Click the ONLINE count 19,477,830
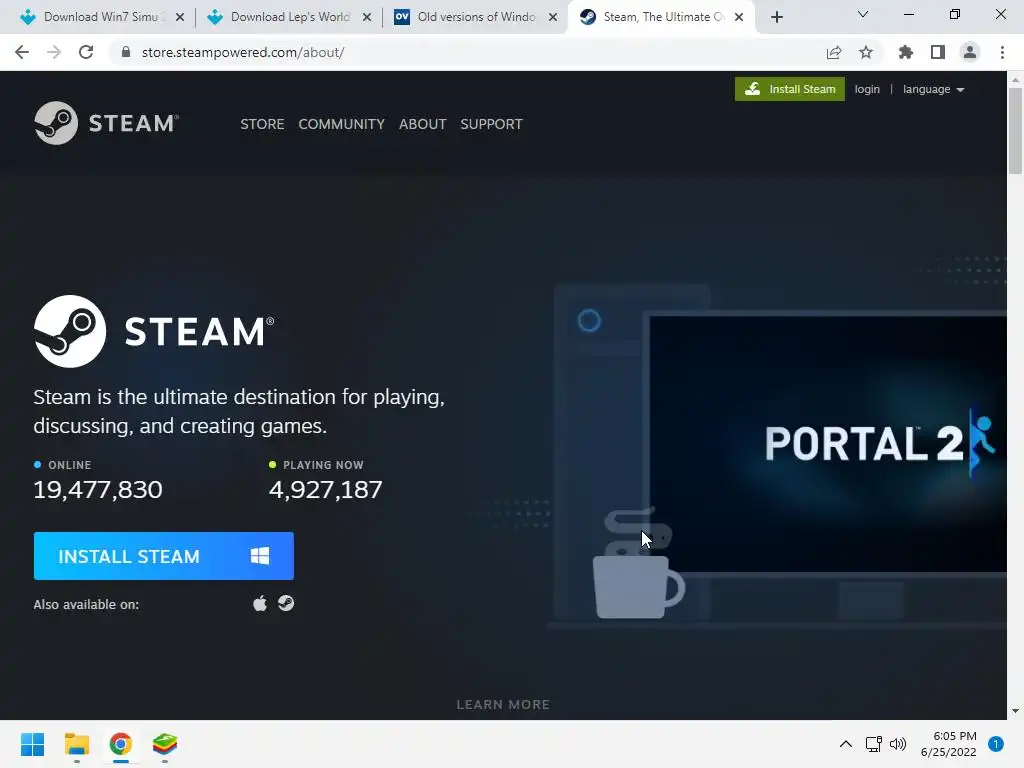This screenshot has height=768, width=1024. [98, 490]
